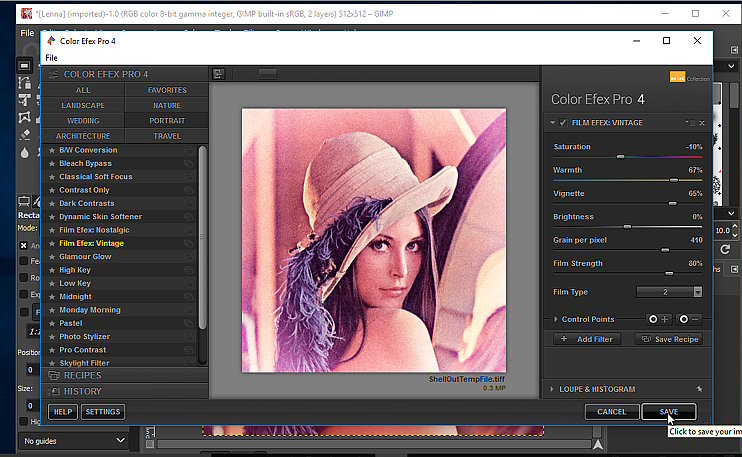Open presets icon for Bleach Bypass
Image resolution: width=742 pixels, height=457 pixels.
pos(188,164)
